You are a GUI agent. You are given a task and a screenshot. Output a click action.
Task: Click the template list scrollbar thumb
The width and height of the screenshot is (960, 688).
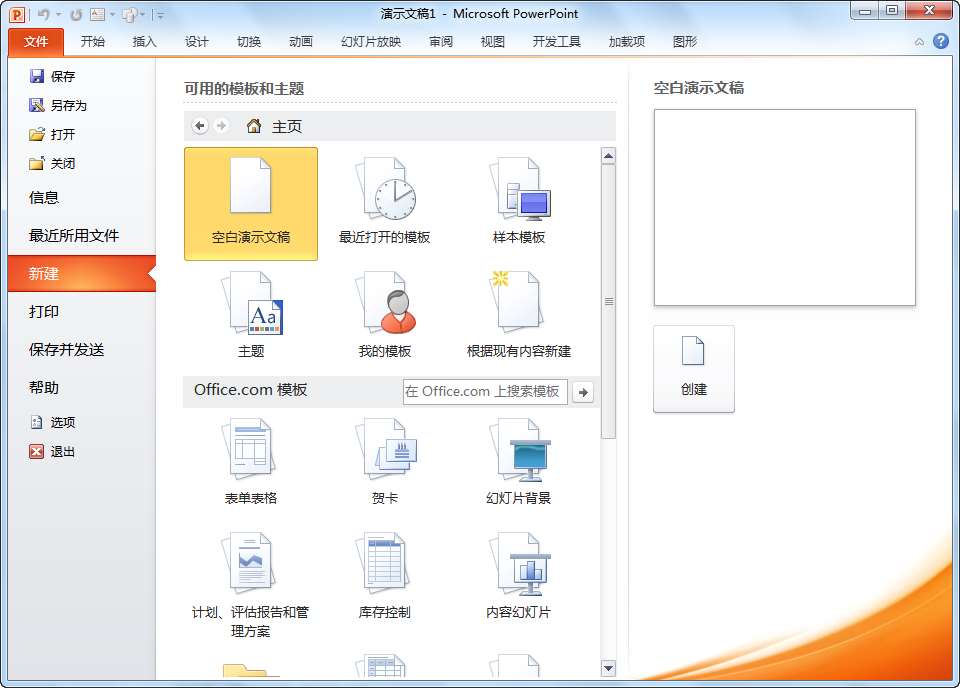pos(608,301)
